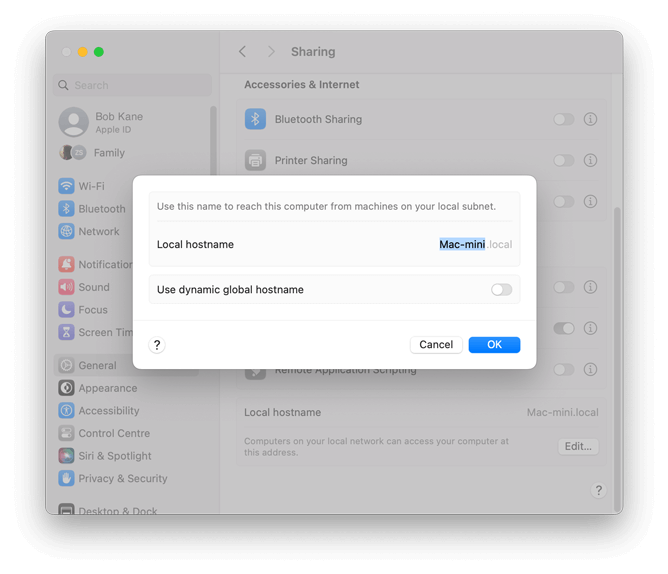Show info for Printer Sharing
Image resolution: width=668 pixels, height=574 pixels.
(590, 160)
